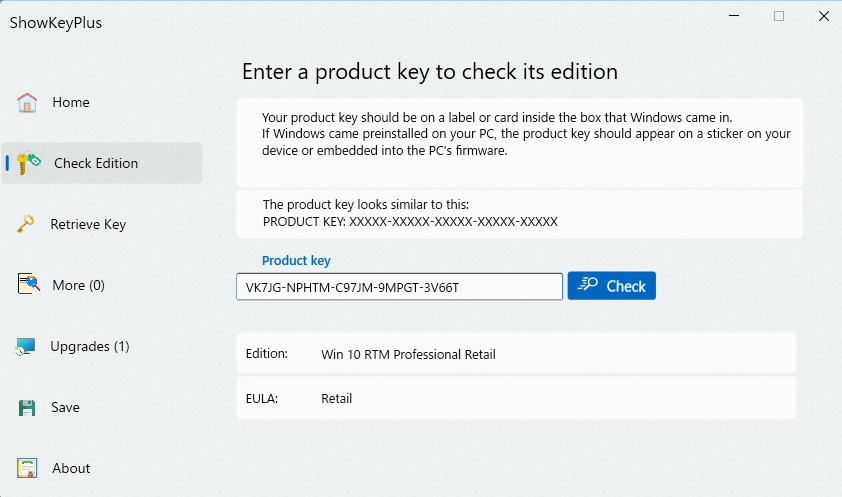Screen dimensions: 842x497
Task: Click the About certificate icon
Action: pyautogui.click(x=27, y=469)
